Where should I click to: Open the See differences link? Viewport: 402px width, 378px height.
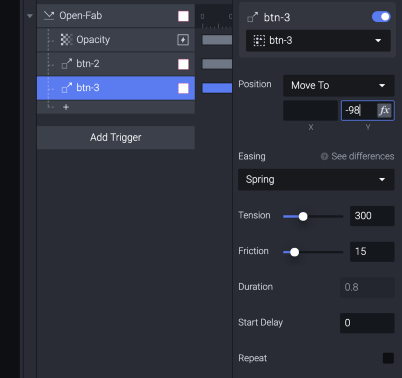pyautogui.click(x=363, y=156)
